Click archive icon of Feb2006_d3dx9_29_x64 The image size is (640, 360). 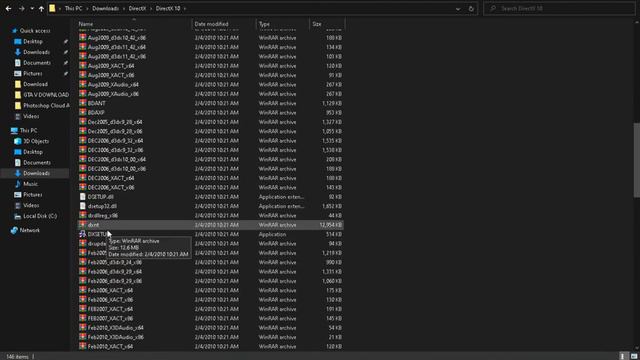pos(82,271)
